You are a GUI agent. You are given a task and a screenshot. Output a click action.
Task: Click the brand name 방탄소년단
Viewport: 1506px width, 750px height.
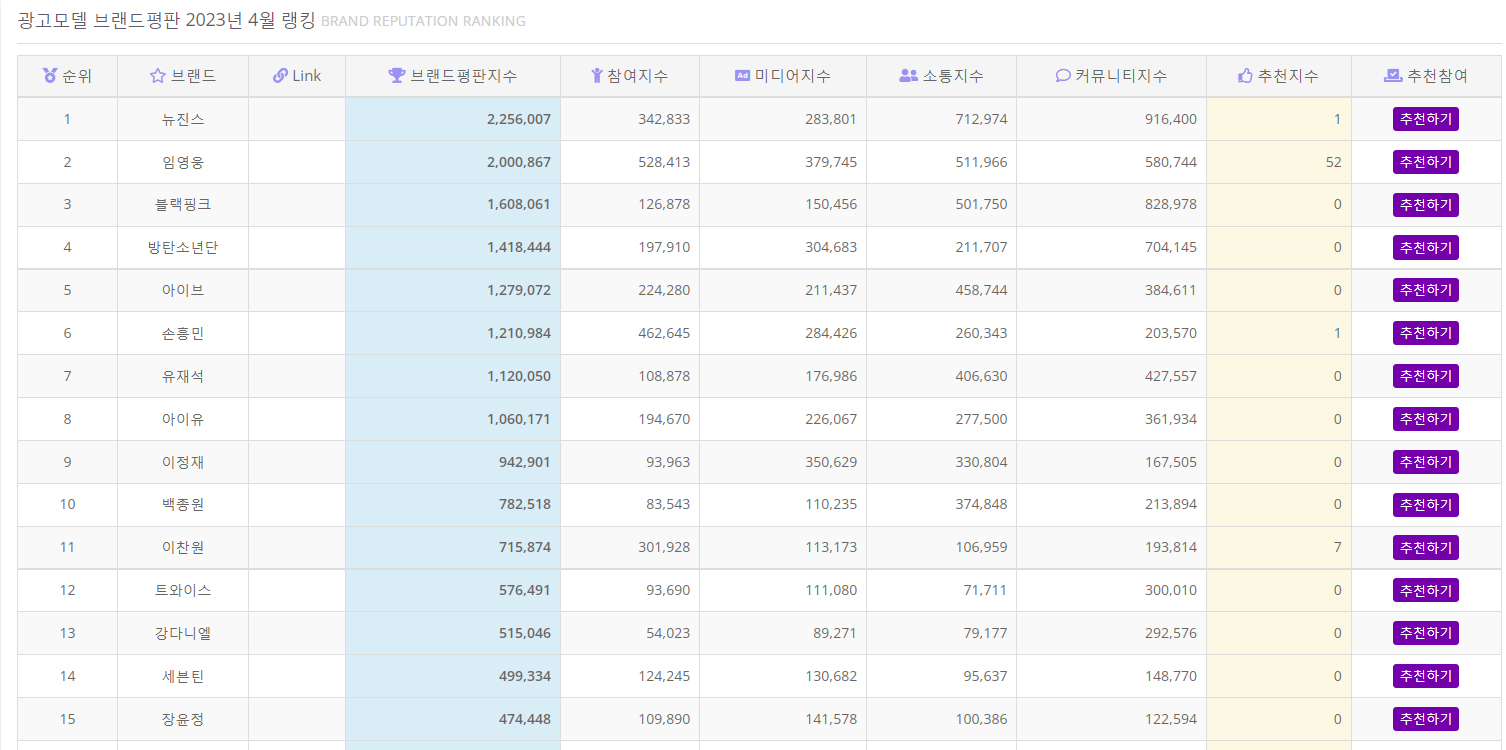[x=183, y=247]
